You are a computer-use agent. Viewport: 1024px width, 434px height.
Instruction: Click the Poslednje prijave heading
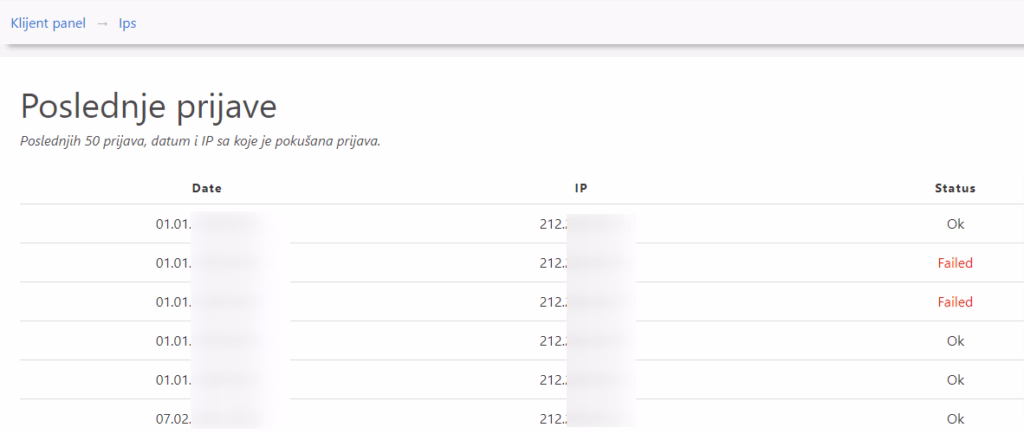click(x=149, y=107)
